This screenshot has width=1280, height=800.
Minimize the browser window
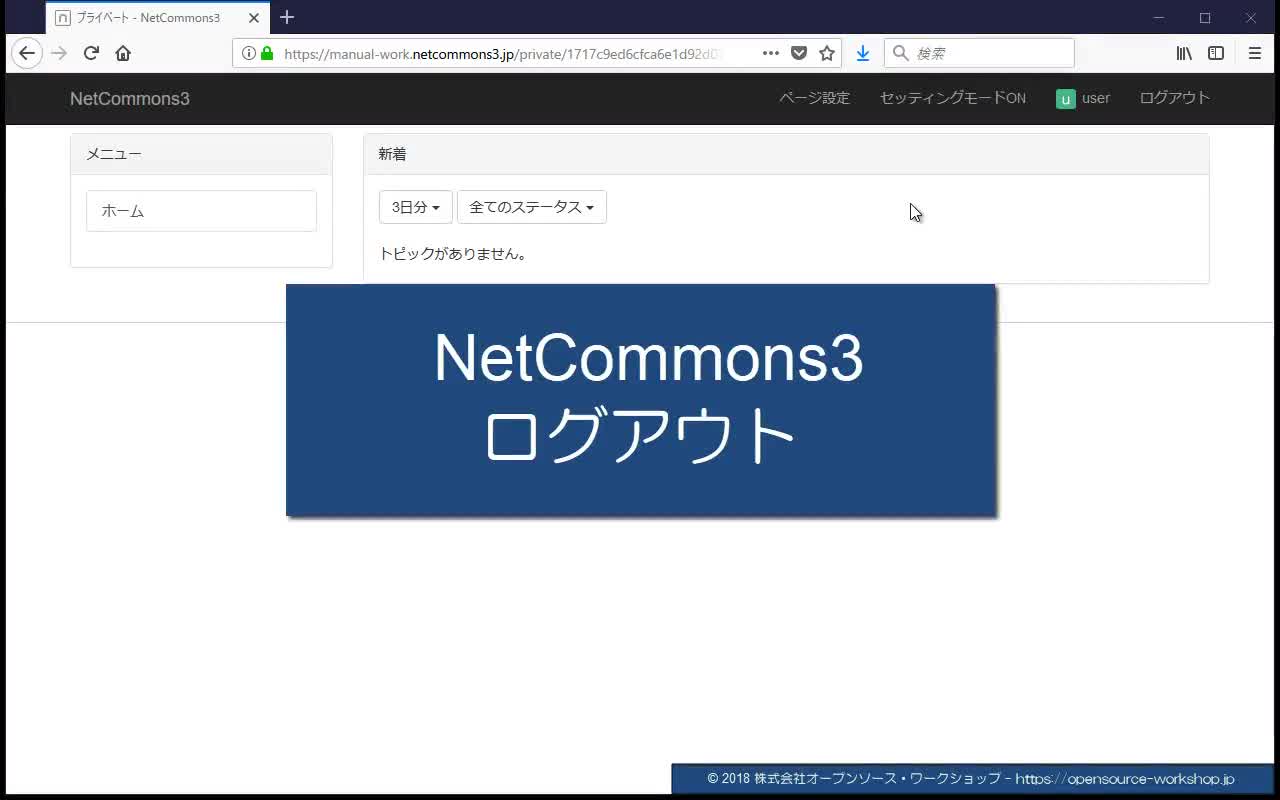click(x=1159, y=18)
